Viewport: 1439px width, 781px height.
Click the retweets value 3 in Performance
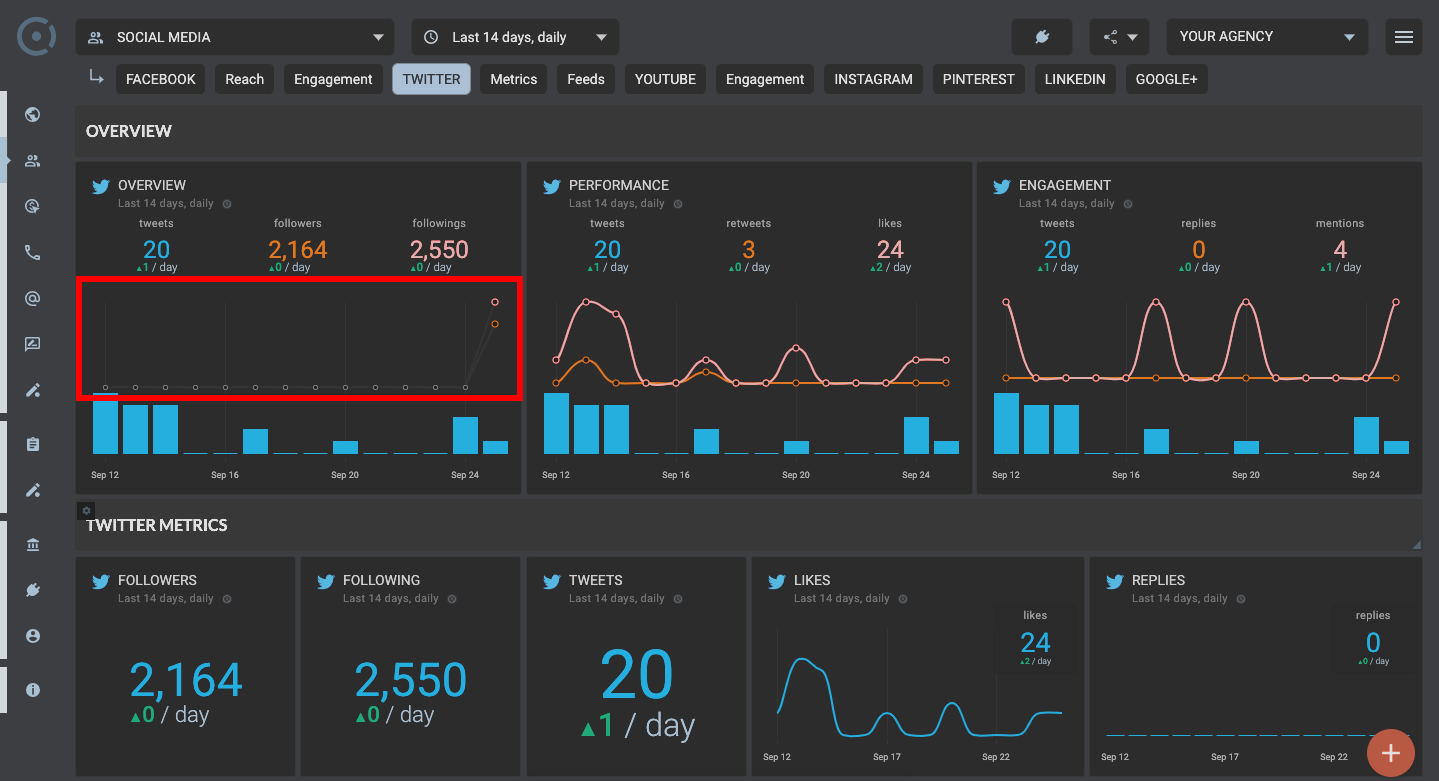click(x=749, y=249)
